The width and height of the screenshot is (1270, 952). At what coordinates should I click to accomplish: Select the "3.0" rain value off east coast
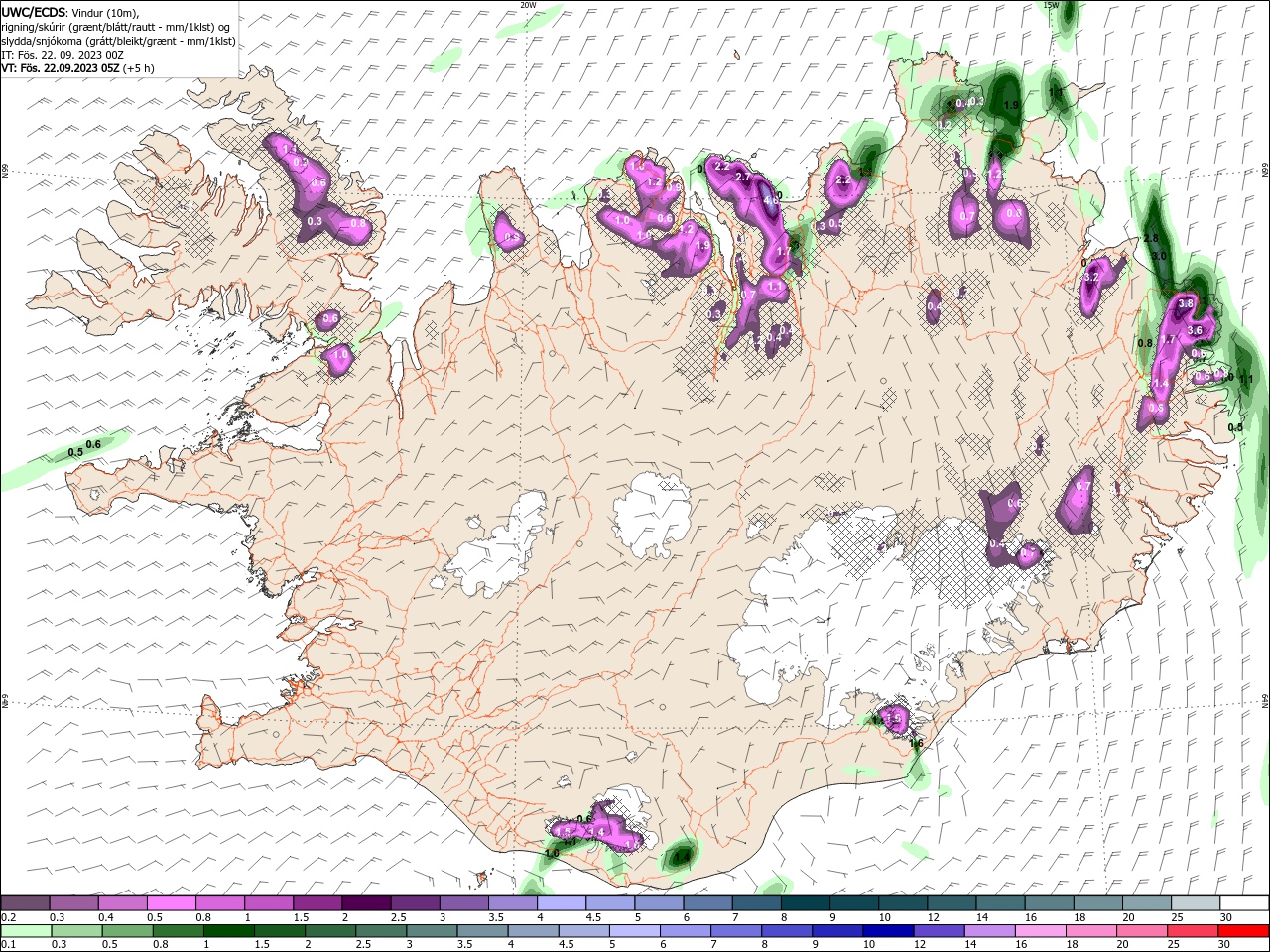[1159, 256]
